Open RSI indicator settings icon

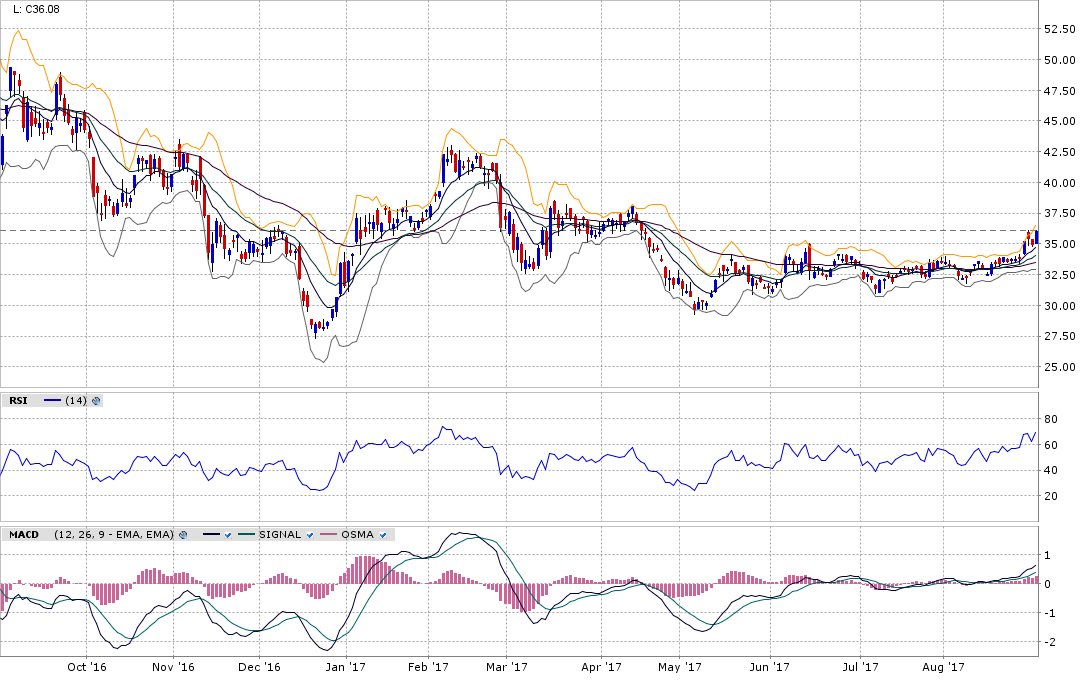pos(96,400)
